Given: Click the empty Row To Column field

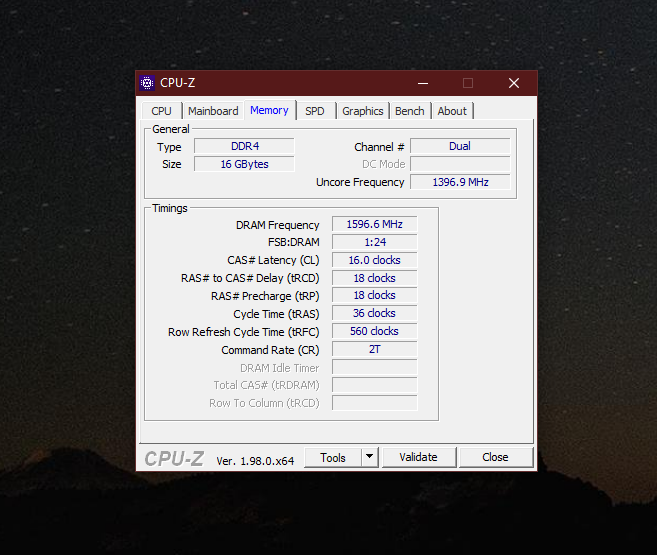Looking at the screenshot, I should 375,403.
